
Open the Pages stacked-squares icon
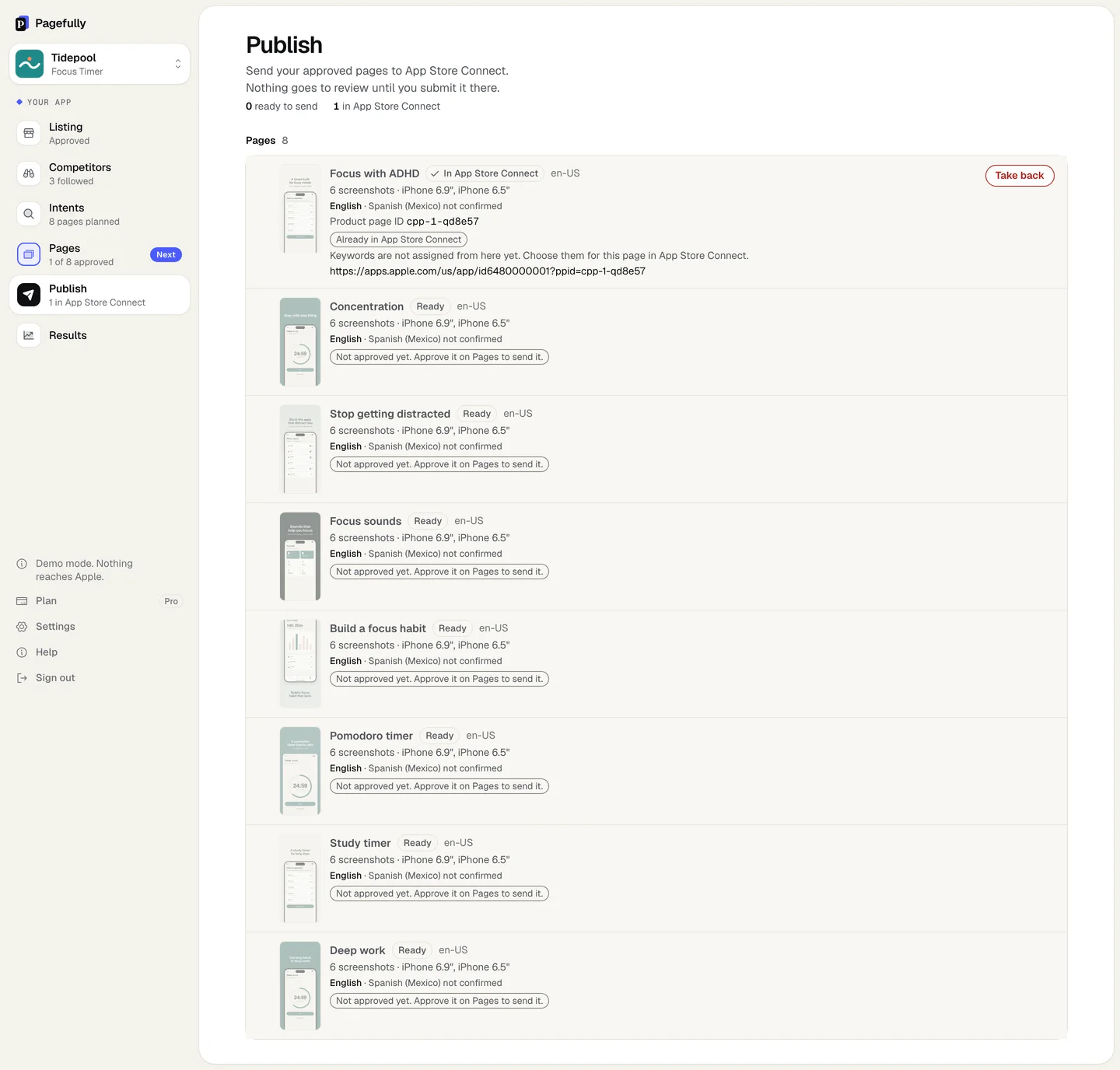coord(29,254)
